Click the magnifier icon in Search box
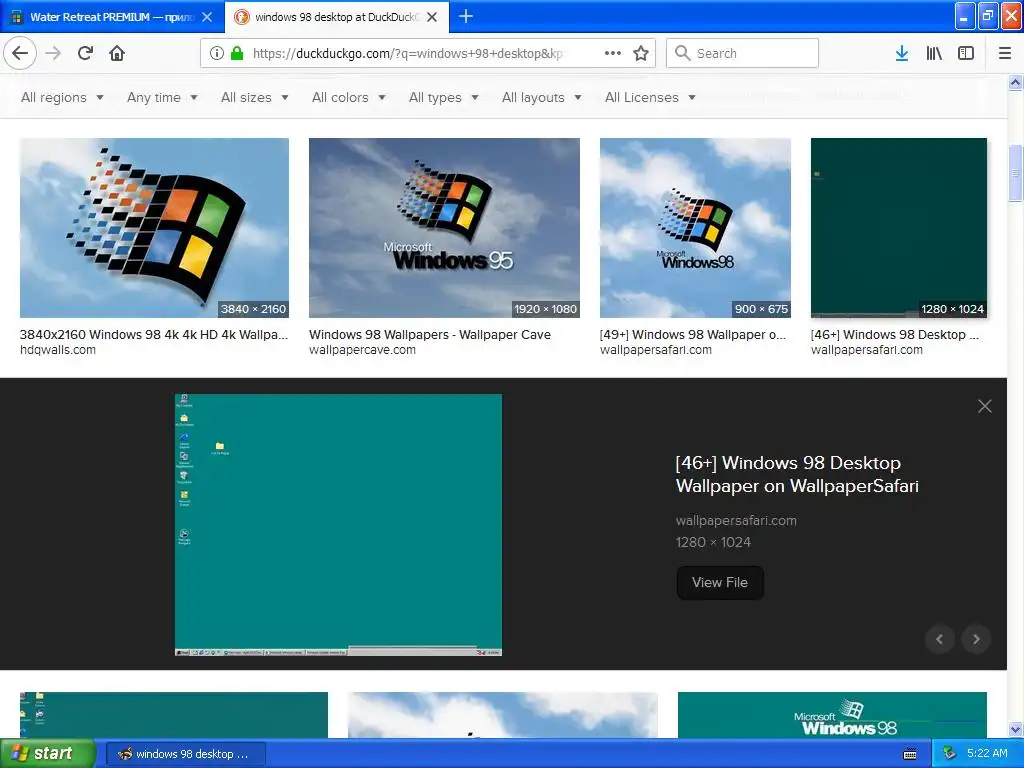 coord(682,53)
